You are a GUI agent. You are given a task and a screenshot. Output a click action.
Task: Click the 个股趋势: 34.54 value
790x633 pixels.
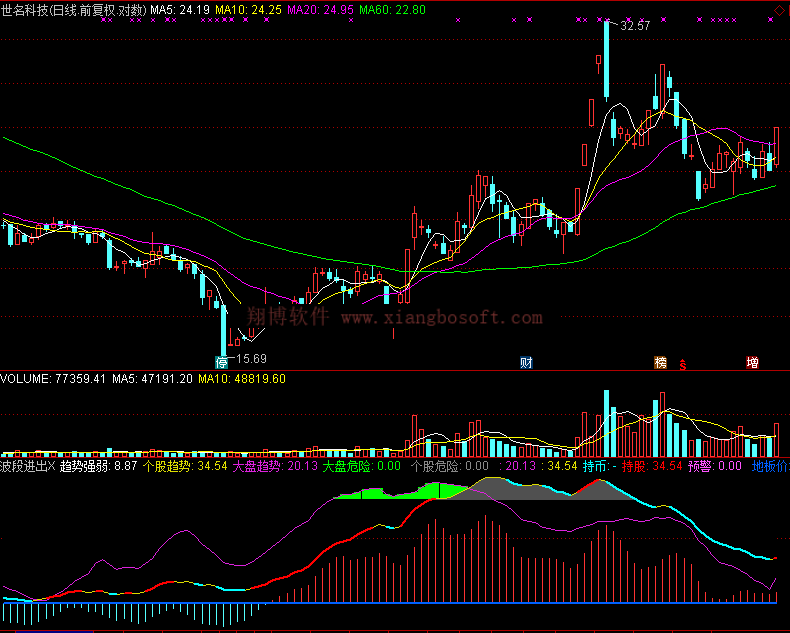pos(185,466)
